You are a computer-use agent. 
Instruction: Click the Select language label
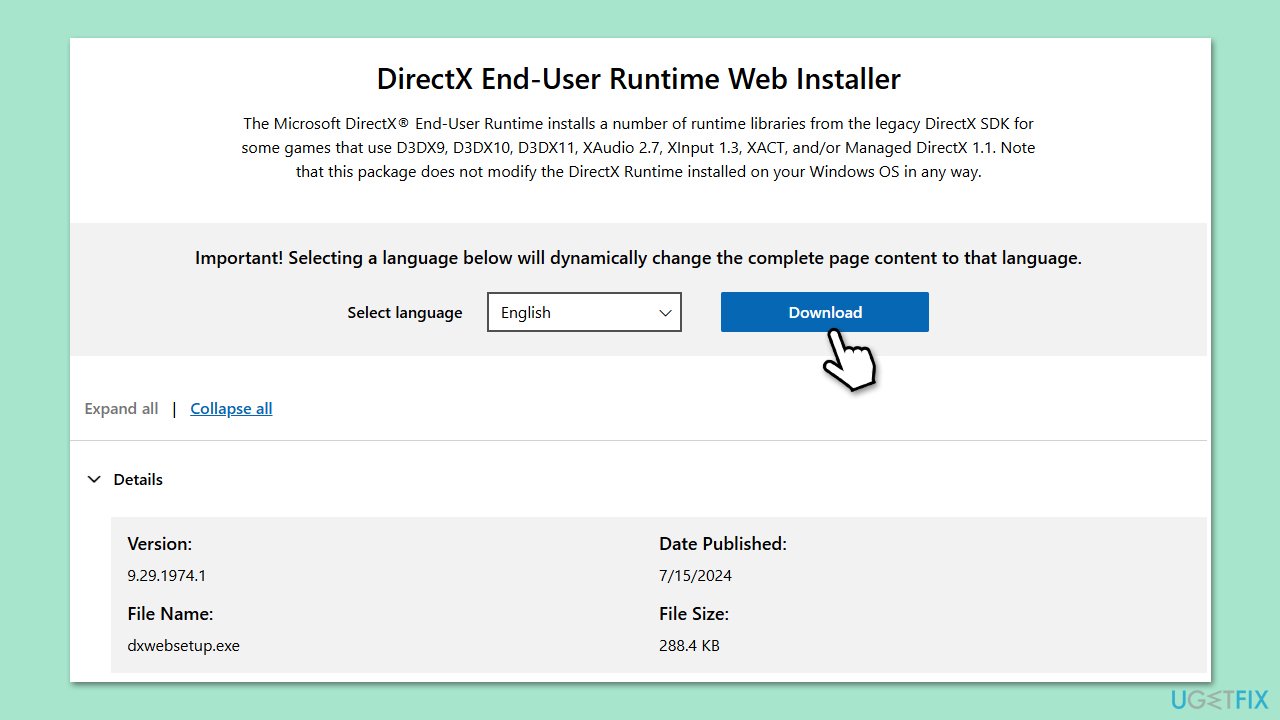pyautogui.click(x=404, y=312)
